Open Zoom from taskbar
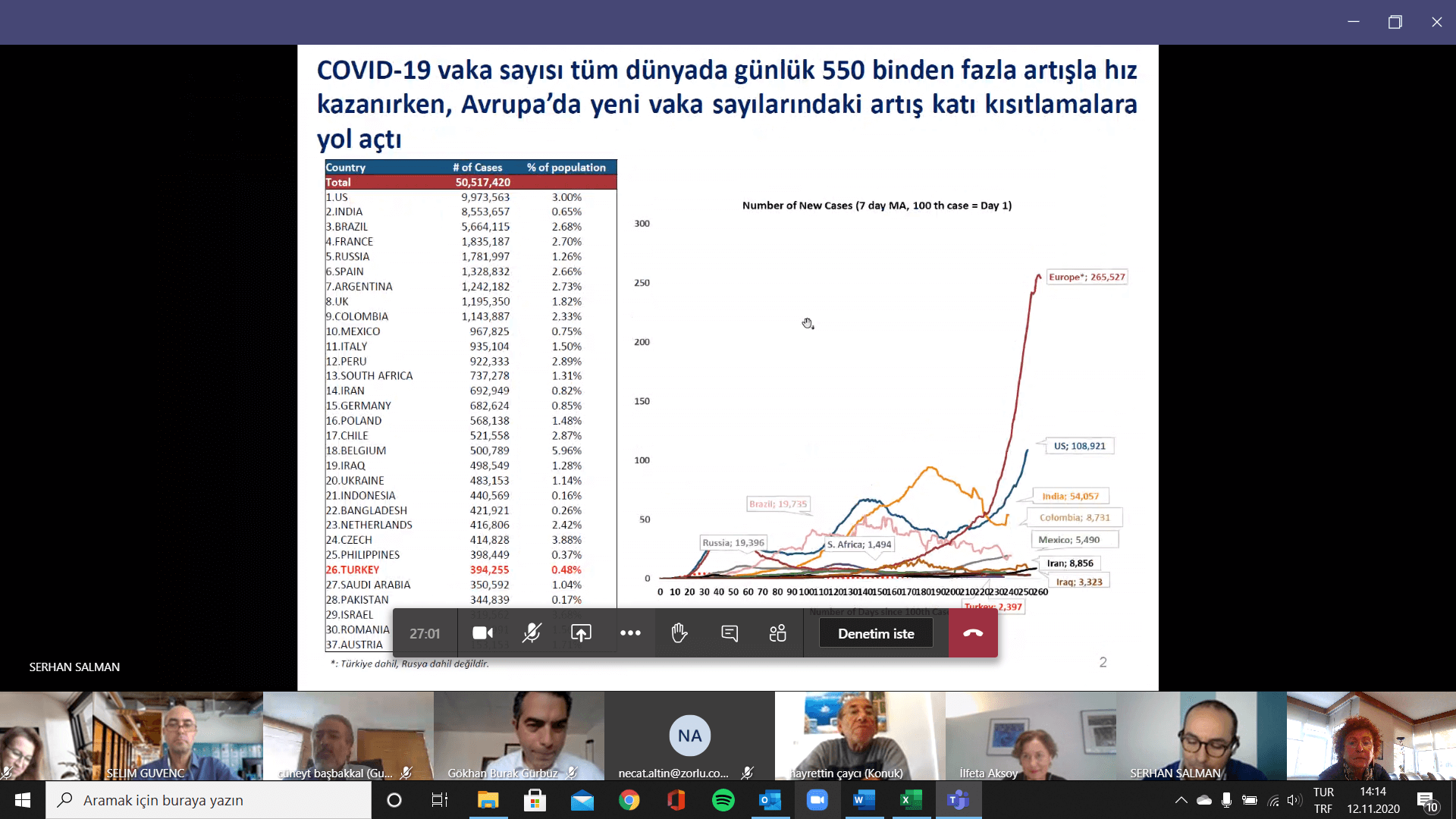The image size is (1456, 819). pos(817,800)
